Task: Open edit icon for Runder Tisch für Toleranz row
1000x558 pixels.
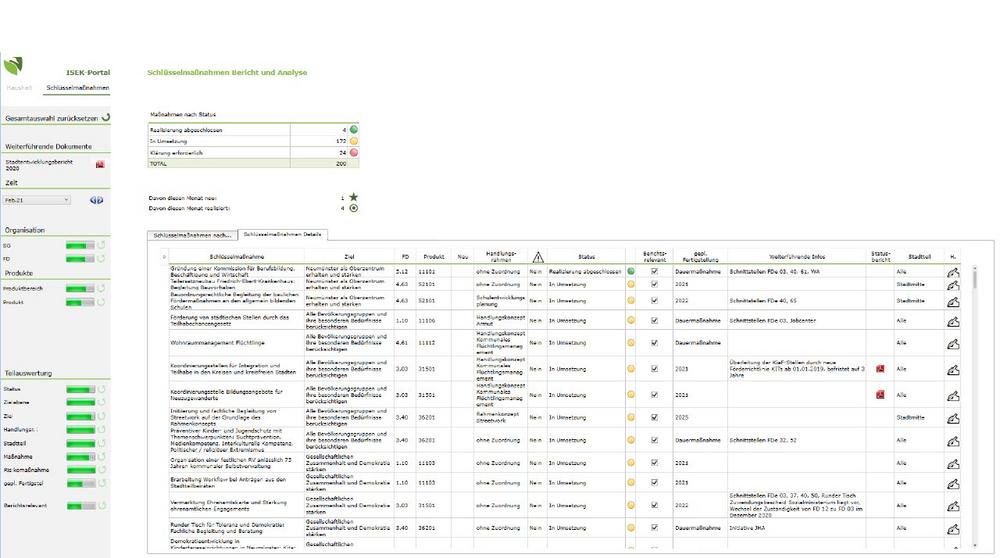Action: [x=953, y=529]
